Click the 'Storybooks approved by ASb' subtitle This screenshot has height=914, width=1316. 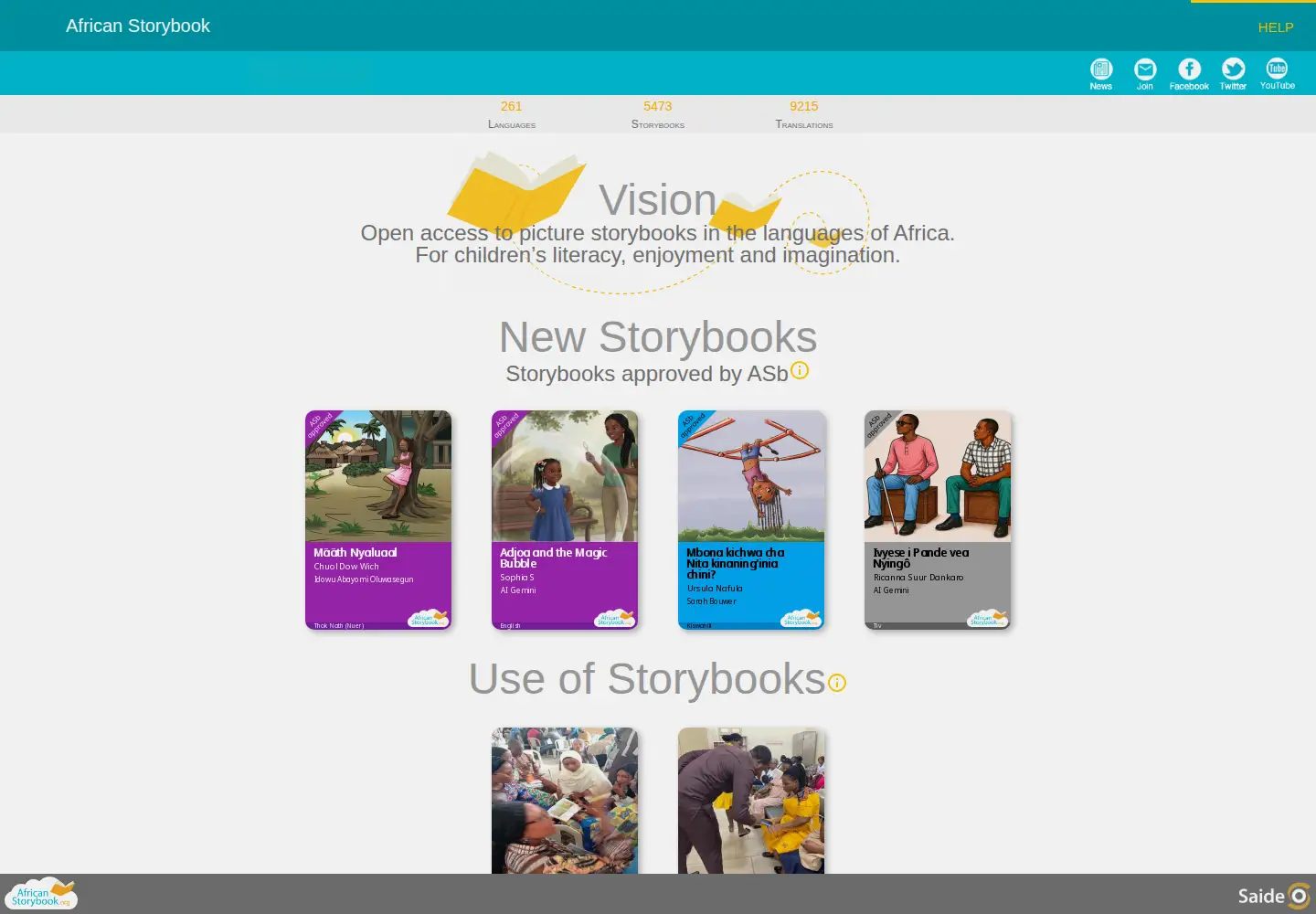647,374
